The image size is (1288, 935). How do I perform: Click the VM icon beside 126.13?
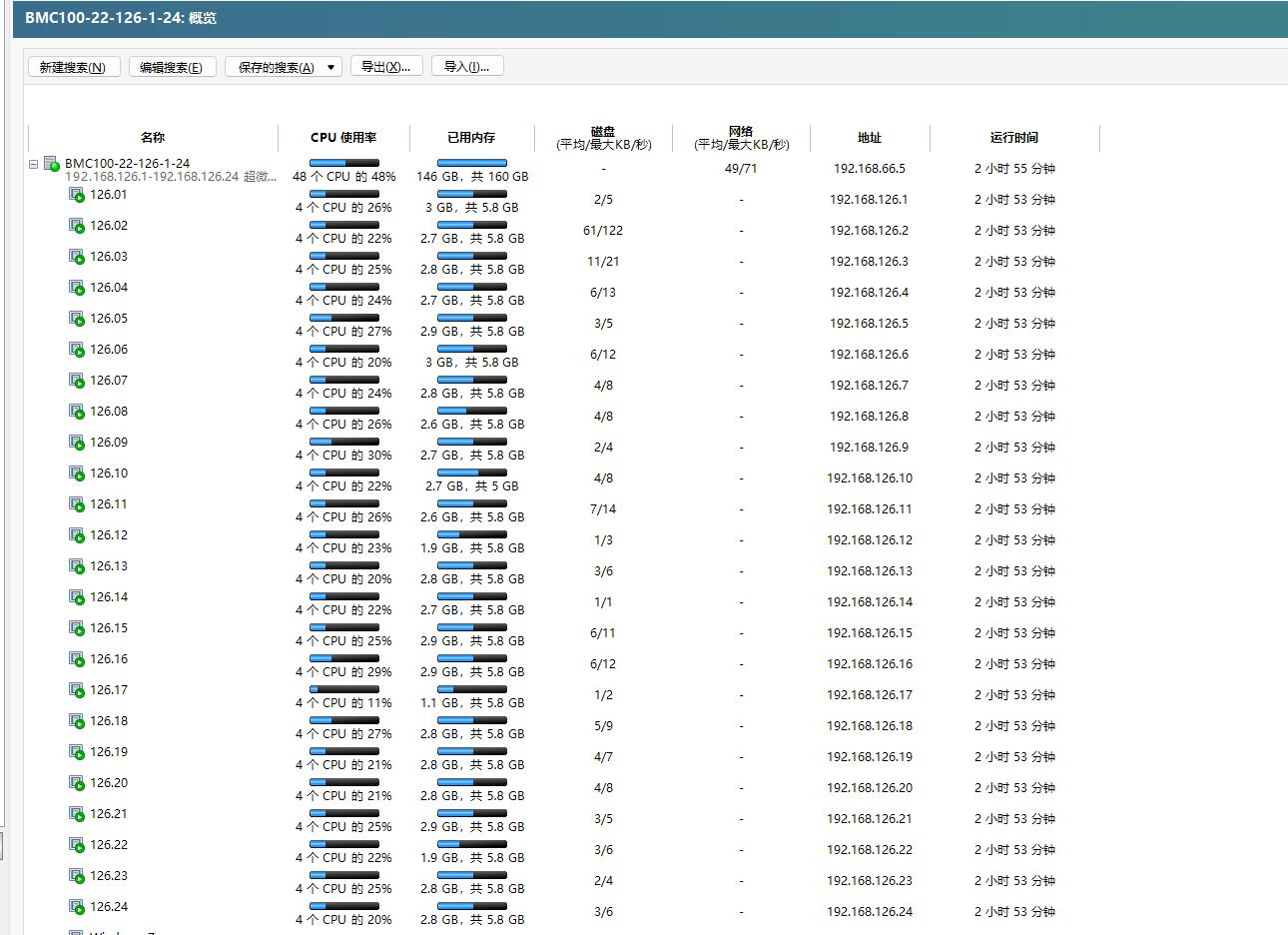pos(77,566)
